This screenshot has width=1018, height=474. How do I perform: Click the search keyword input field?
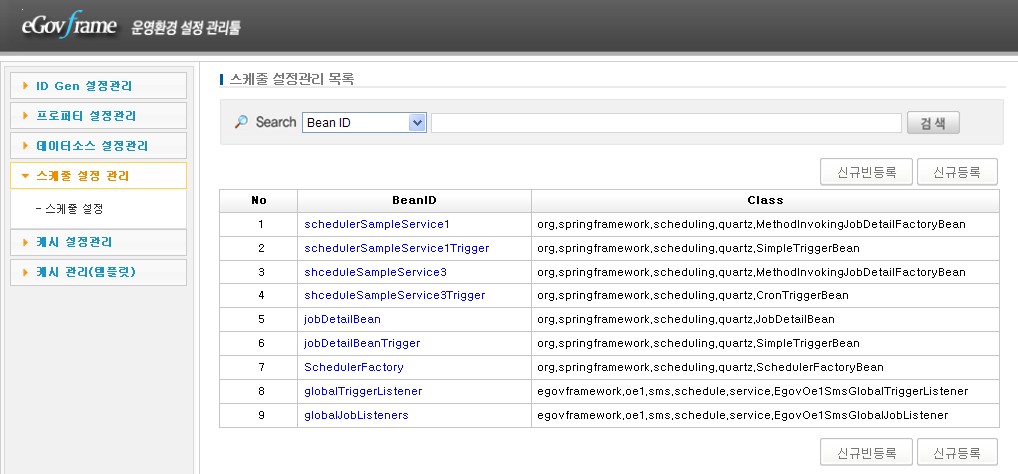(665, 122)
